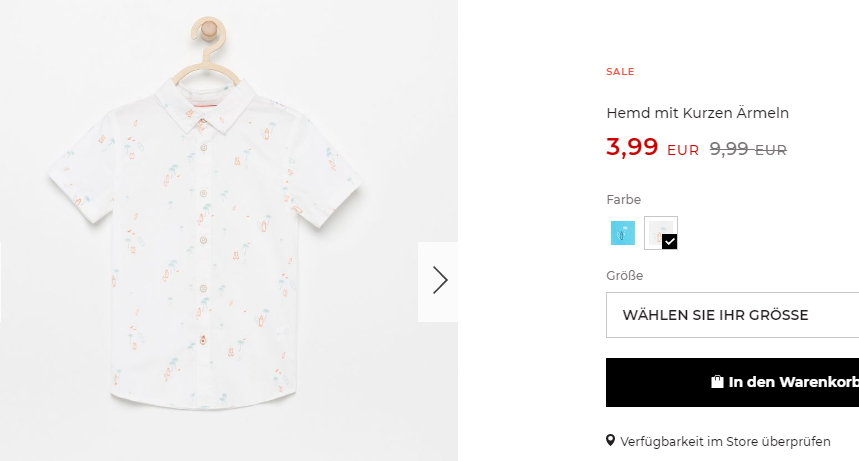Open Verfügbarkeit im Store überprüfen link
The width and height of the screenshot is (859, 461).
(x=725, y=441)
